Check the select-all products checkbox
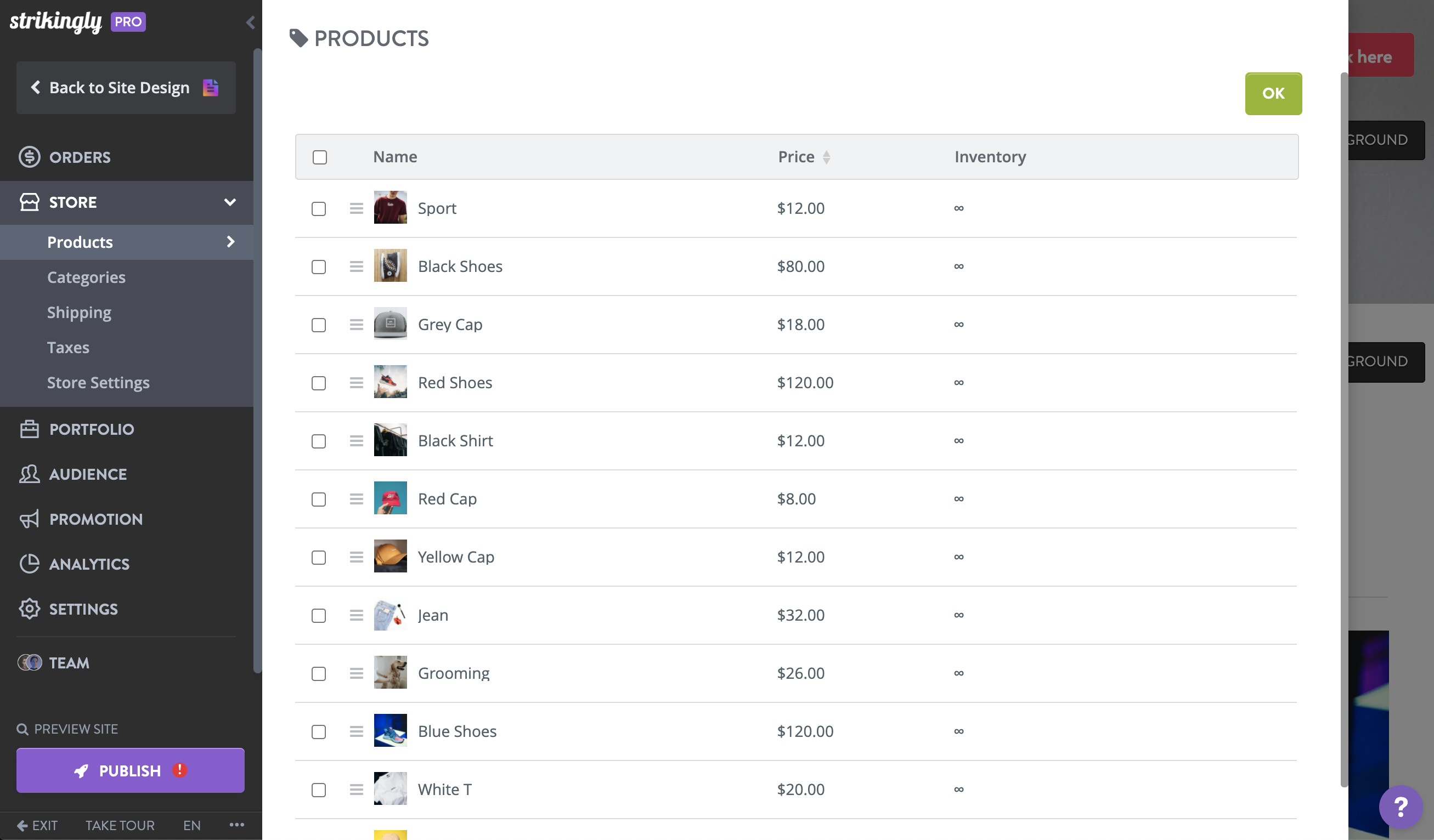Screen dimensions: 1434x840 coord(320,157)
